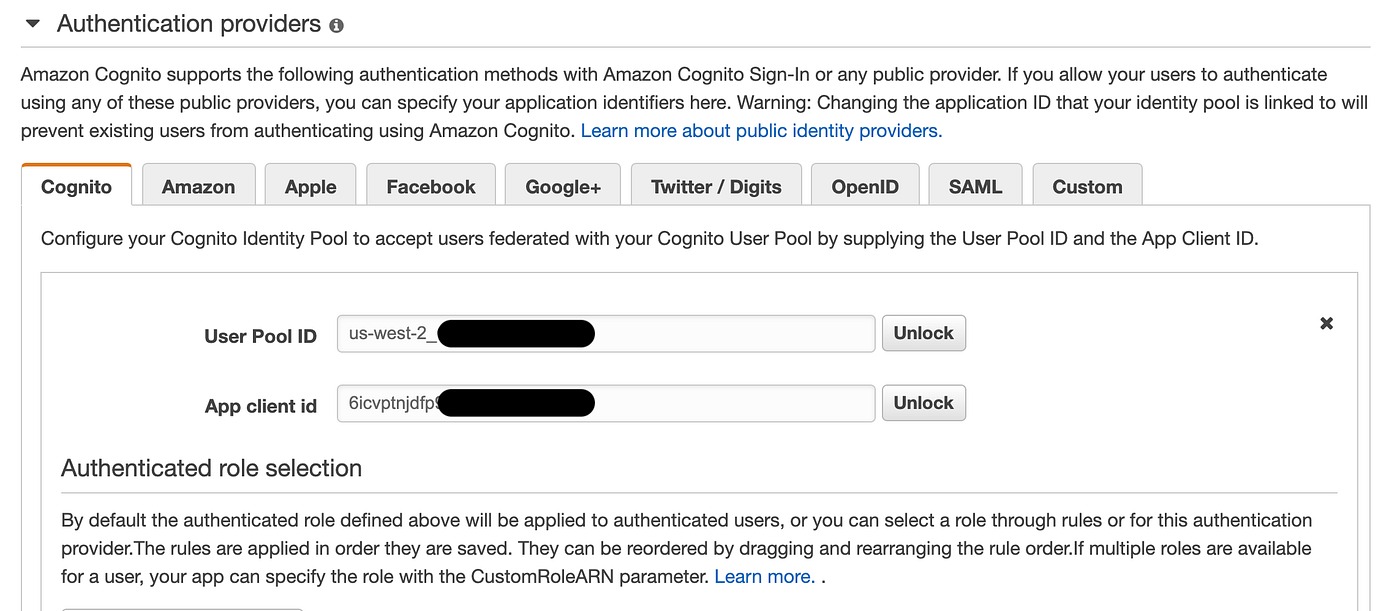This screenshot has width=1400, height=611.
Task: Open Learn more about public identity providers
Action: coord(761,130)
